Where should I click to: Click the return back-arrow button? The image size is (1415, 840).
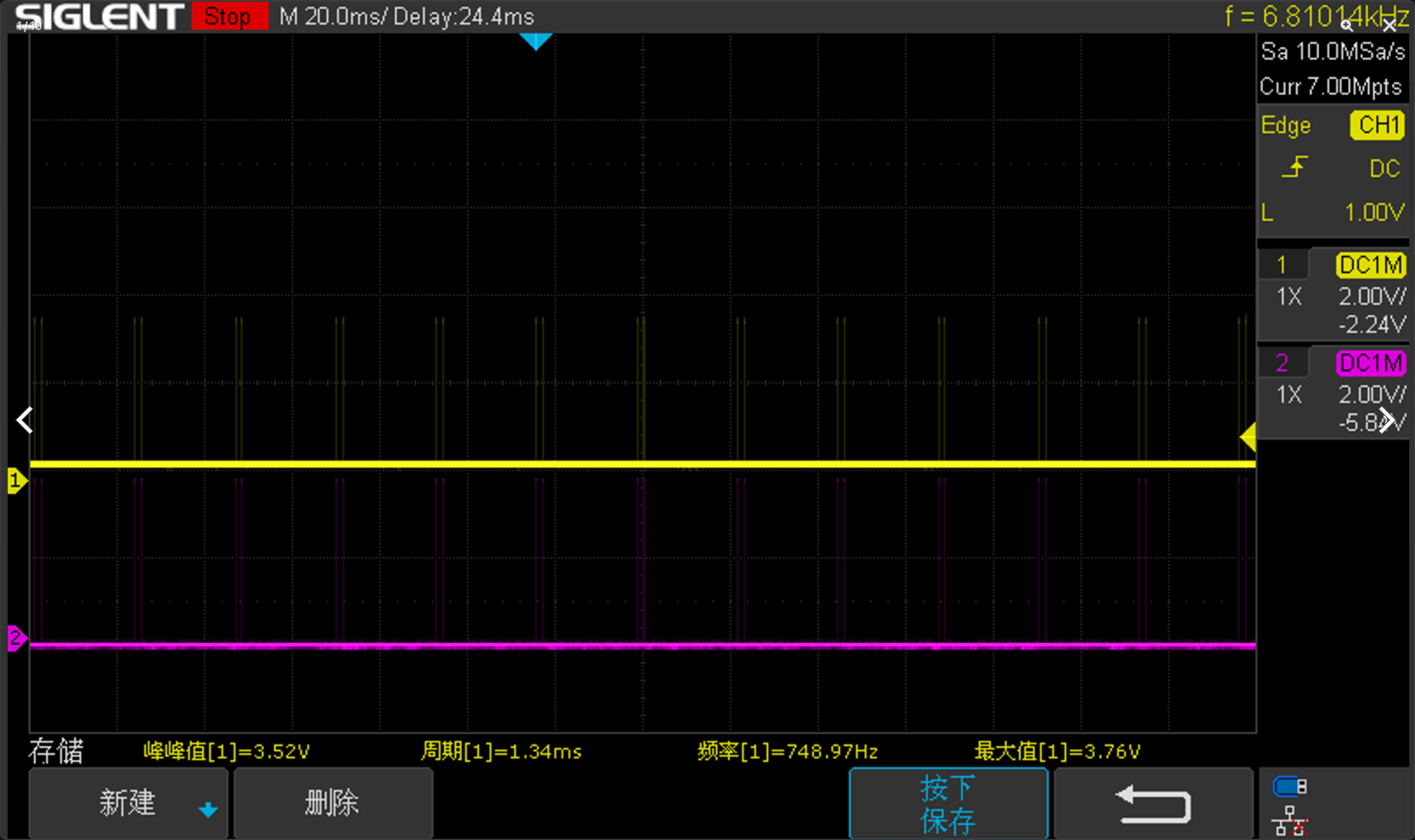tap(1153, 804)
